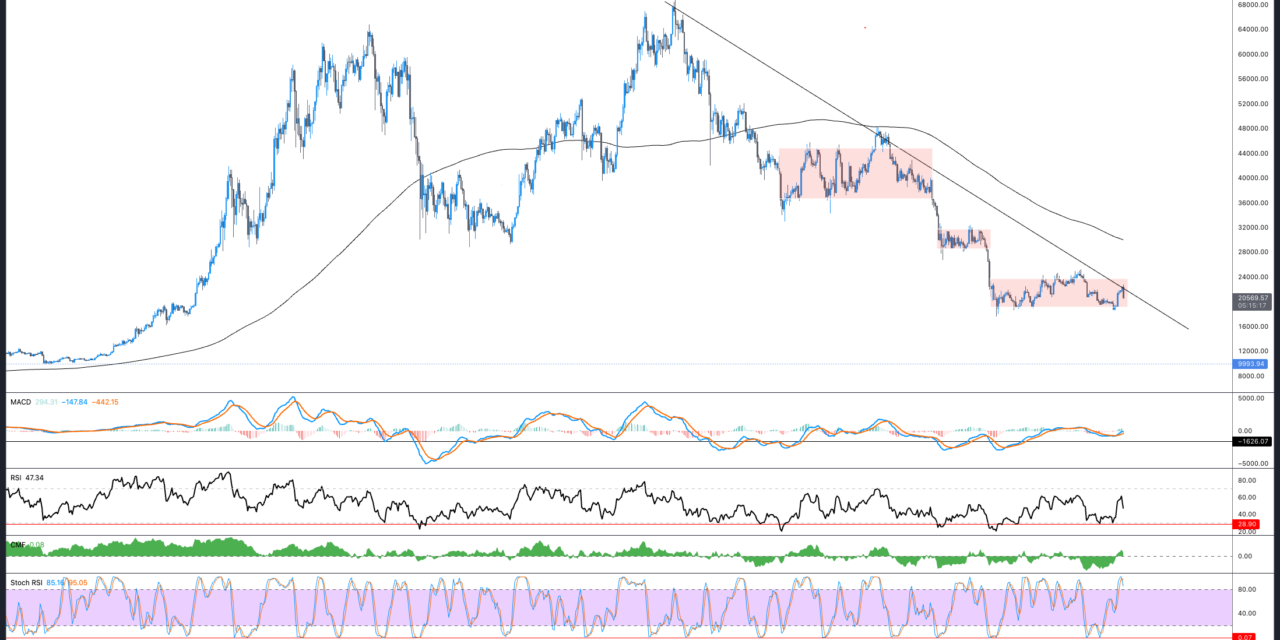The height and width of the screenshot is (640, 1280).
Task: Click the 5000.00 MACD scale label
Action: [1256, 398]
